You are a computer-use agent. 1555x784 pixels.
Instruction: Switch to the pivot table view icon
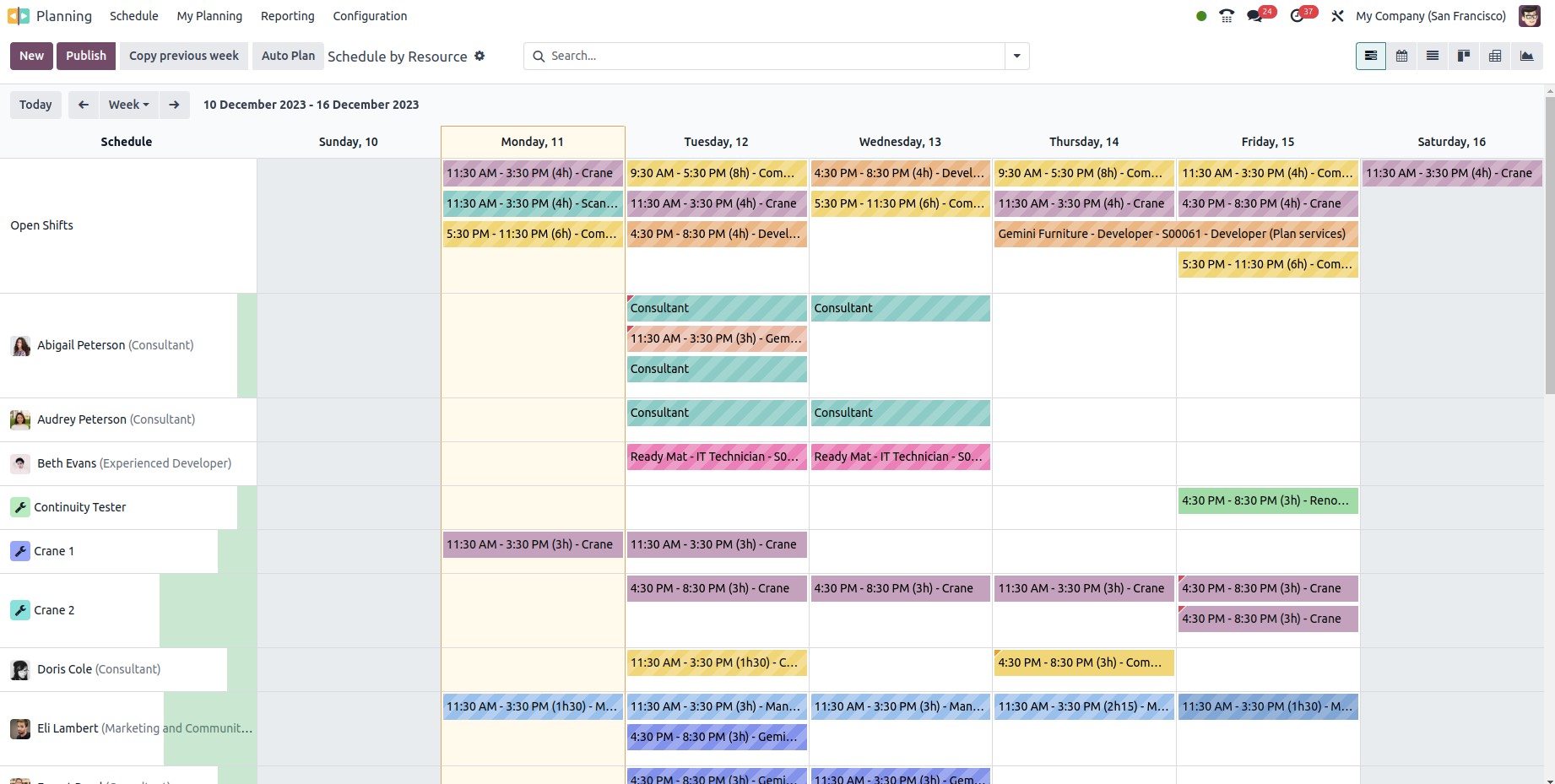[x=1495, y=57]
